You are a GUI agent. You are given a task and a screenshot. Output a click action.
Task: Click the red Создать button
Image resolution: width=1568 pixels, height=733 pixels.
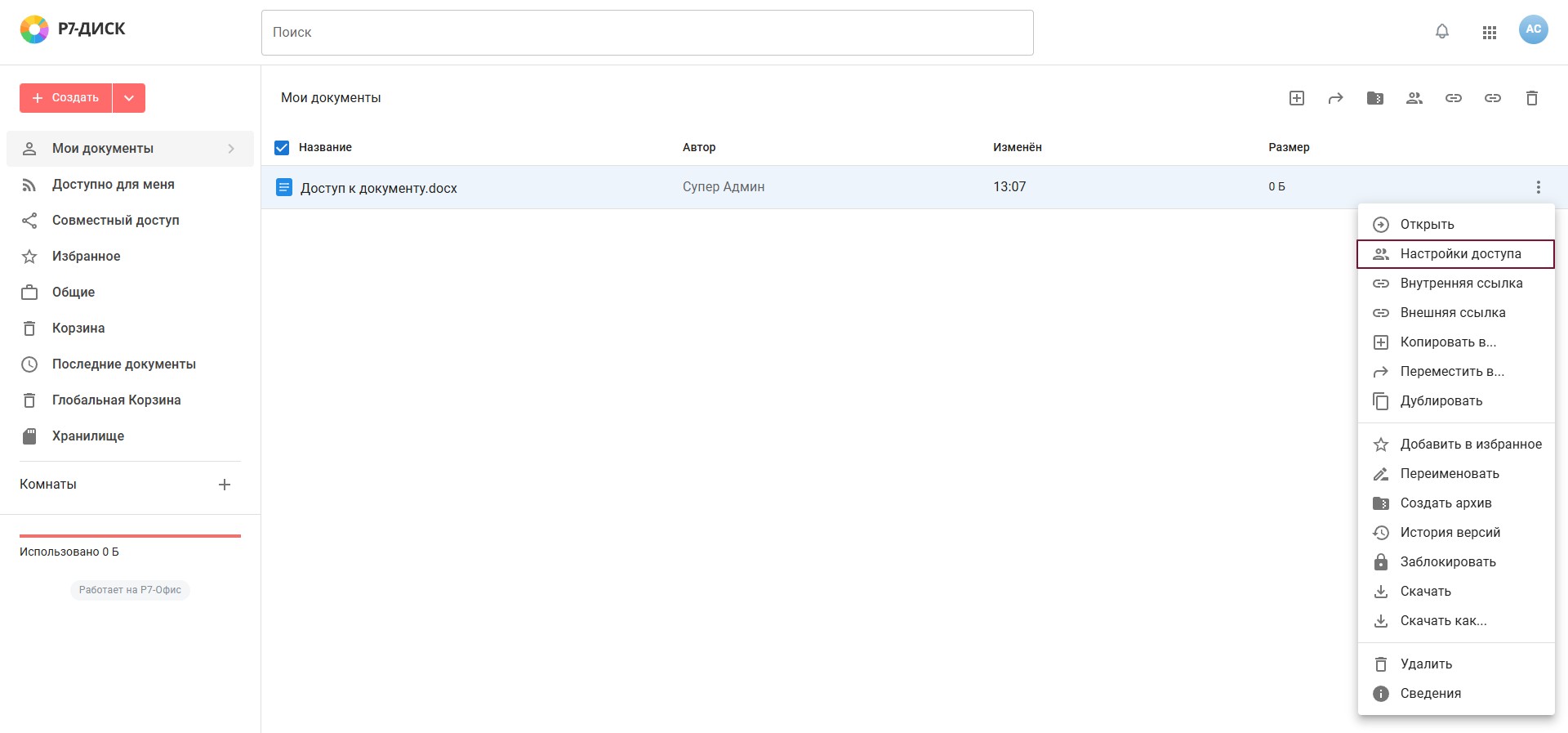pyautogui.click(x=66, y=98)
